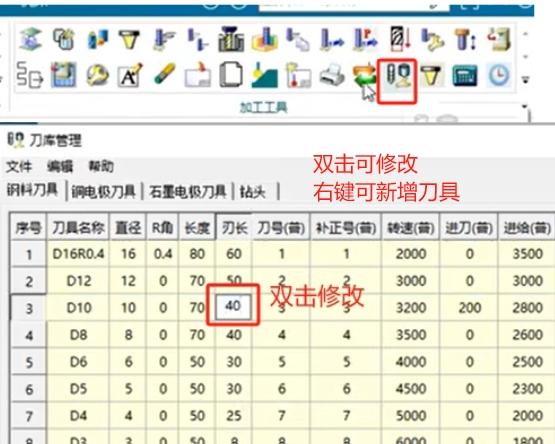Click the orange-green swap arrows icon

[x=365, y=75]
